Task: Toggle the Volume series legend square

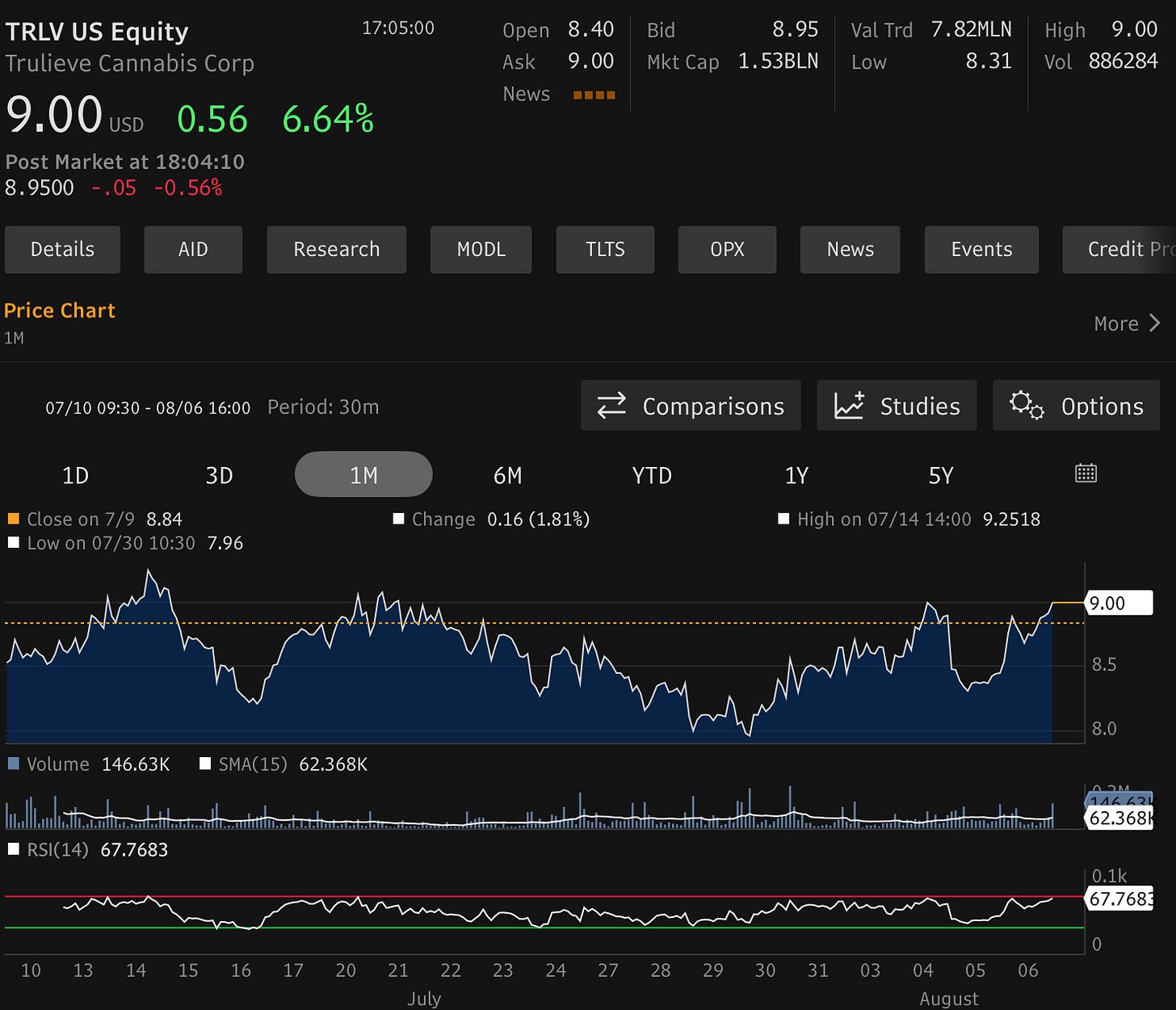Action: pyautogui.click(x=13, y=764)
